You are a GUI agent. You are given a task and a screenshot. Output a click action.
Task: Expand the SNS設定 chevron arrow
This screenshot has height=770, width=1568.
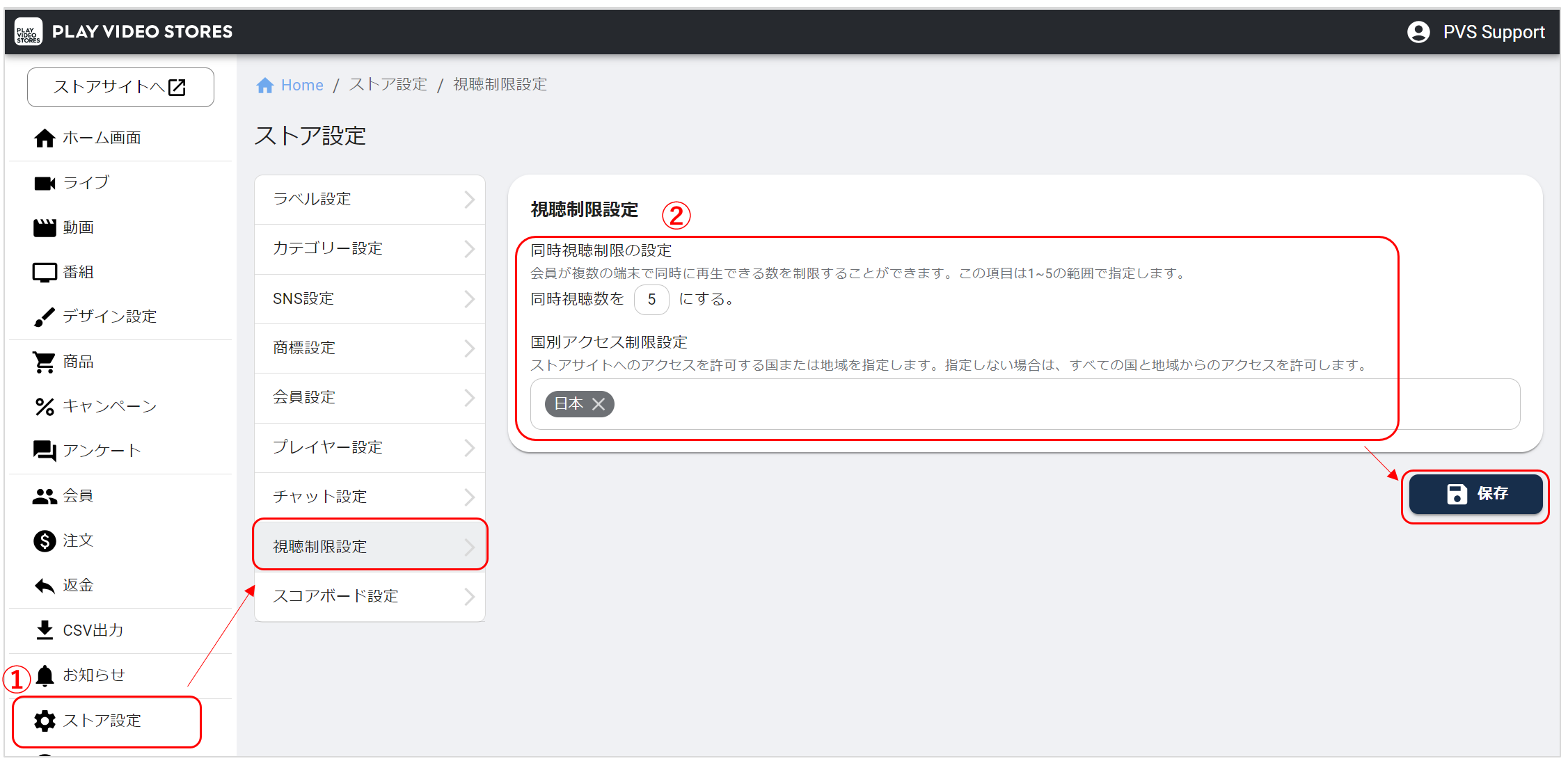pyautogui.click(x=470, y=299)
